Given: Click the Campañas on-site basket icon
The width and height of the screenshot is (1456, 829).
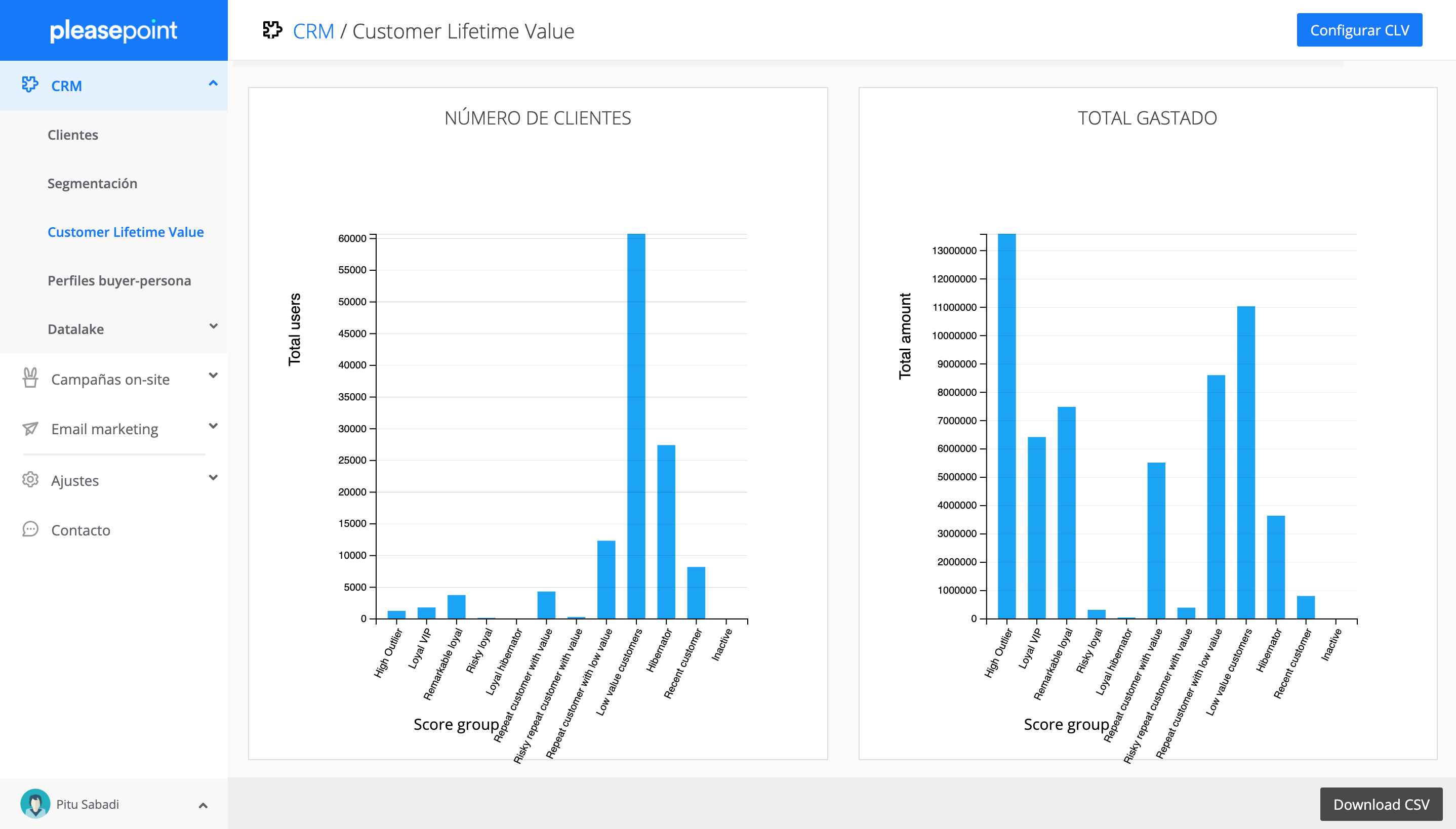Looking at the screenshot, I should [30, 378].
